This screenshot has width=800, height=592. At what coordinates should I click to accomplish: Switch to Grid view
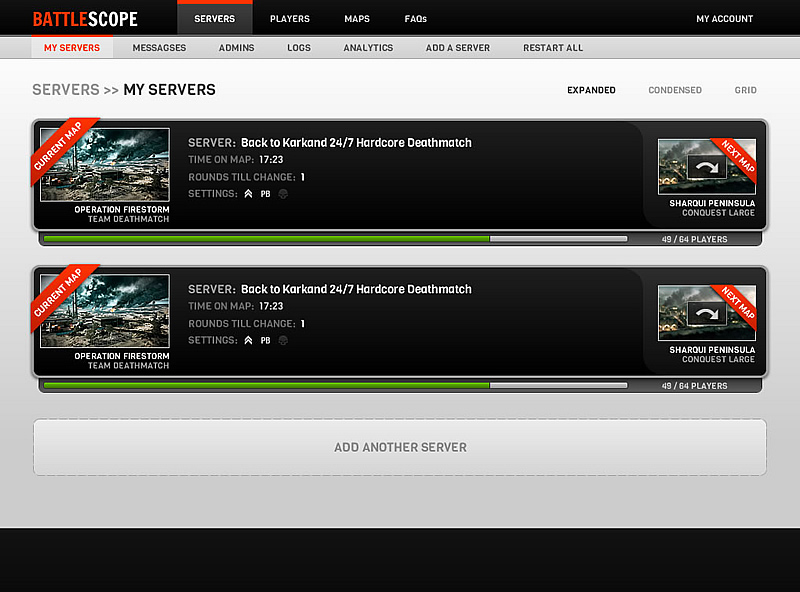click(x=745, y=90)
